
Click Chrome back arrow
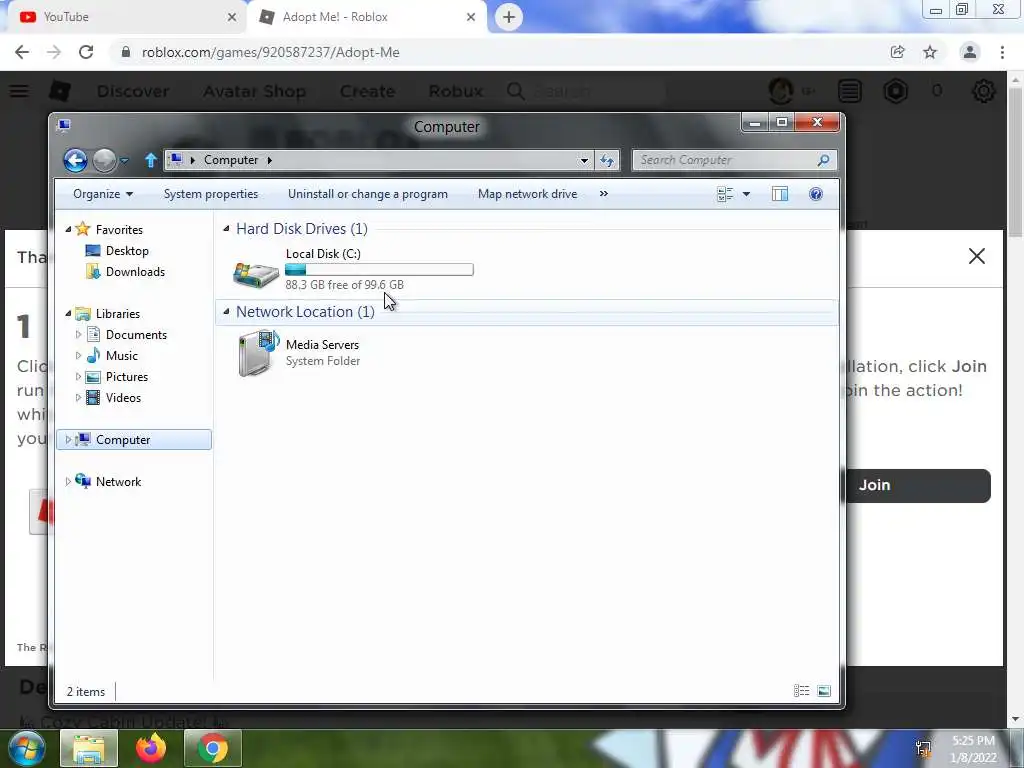point(22,52)
